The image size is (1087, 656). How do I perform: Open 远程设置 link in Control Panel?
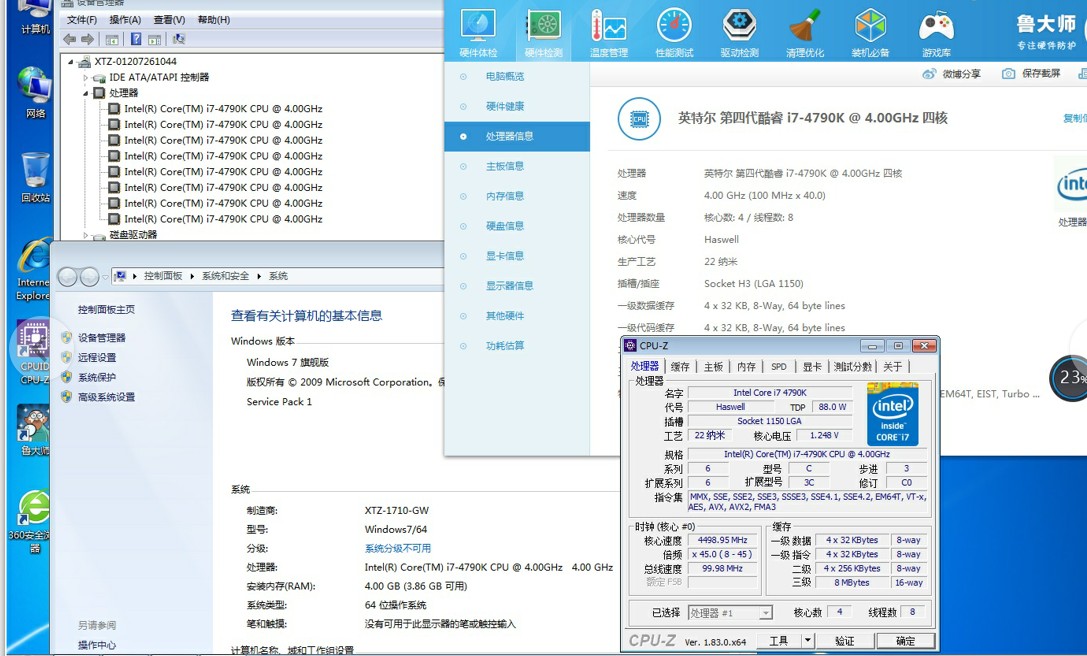click(x=97, y=358)
